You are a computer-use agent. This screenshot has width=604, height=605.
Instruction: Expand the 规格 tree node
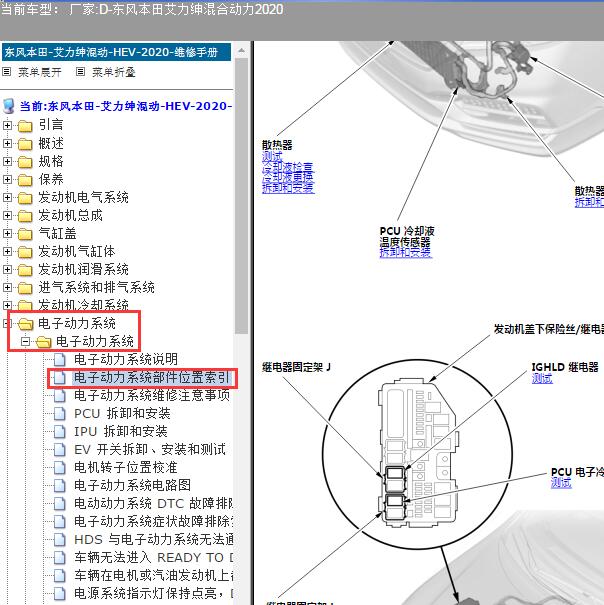pos(7,161)
